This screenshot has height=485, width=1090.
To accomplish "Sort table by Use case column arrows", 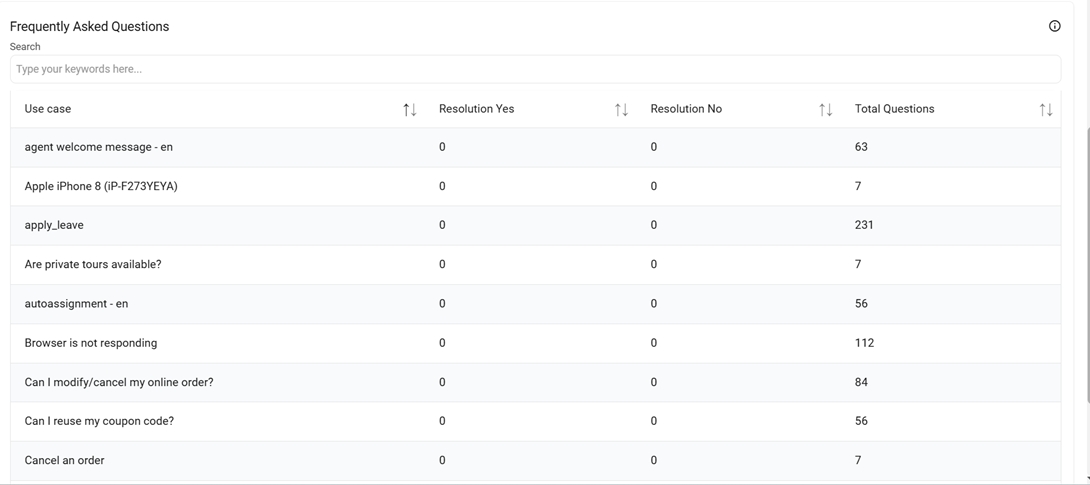I will pyautogui.click(x=410, y=109).
